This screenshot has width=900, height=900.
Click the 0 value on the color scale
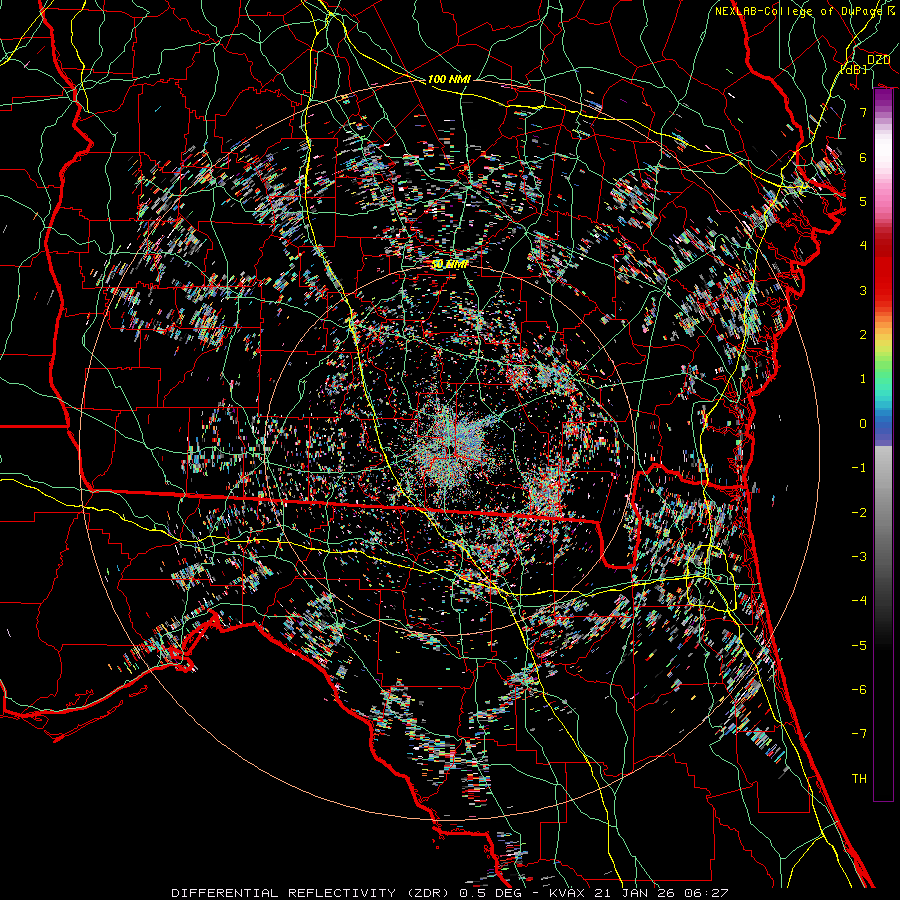click(x=863, y=424)
